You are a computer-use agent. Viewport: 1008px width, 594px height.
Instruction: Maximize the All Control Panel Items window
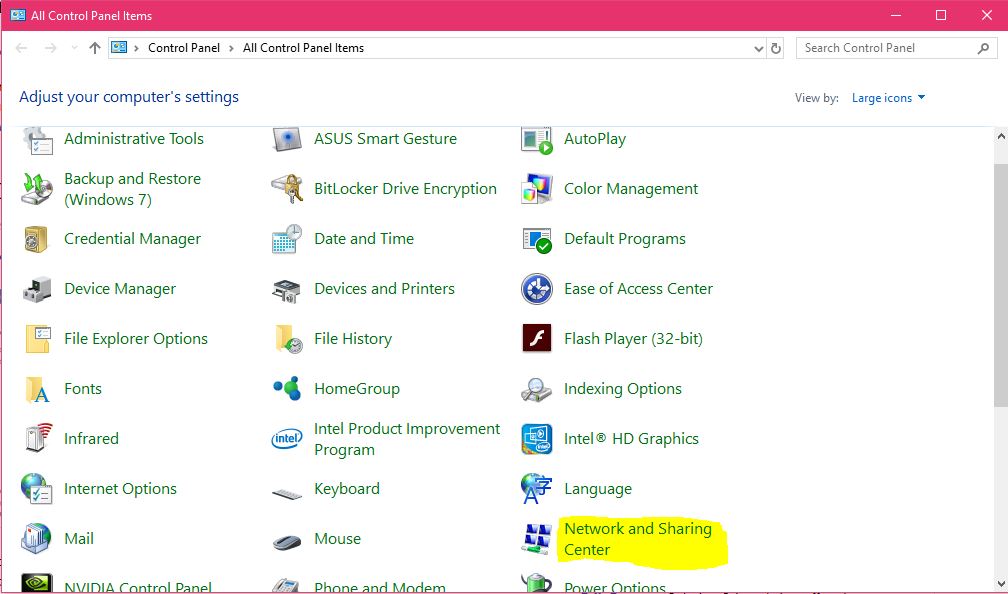[940, 15]
